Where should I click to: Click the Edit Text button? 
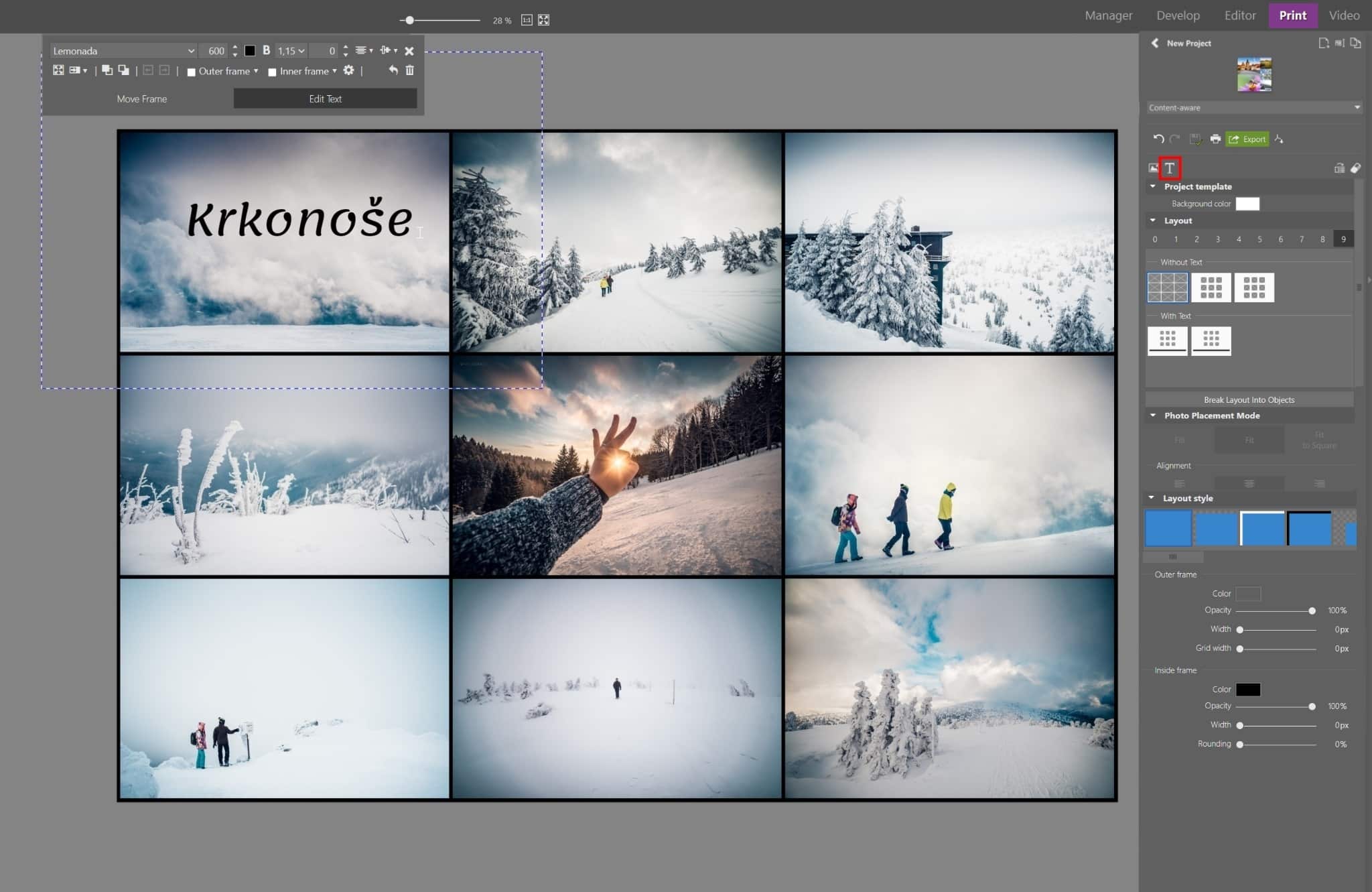pyautogui.click(x=325, y=98)
